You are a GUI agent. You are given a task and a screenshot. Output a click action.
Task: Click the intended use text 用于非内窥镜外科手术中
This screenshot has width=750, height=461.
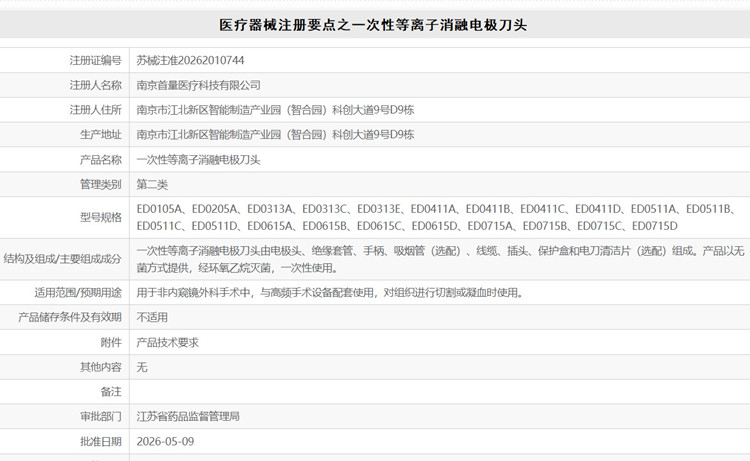tap(330, 293)
